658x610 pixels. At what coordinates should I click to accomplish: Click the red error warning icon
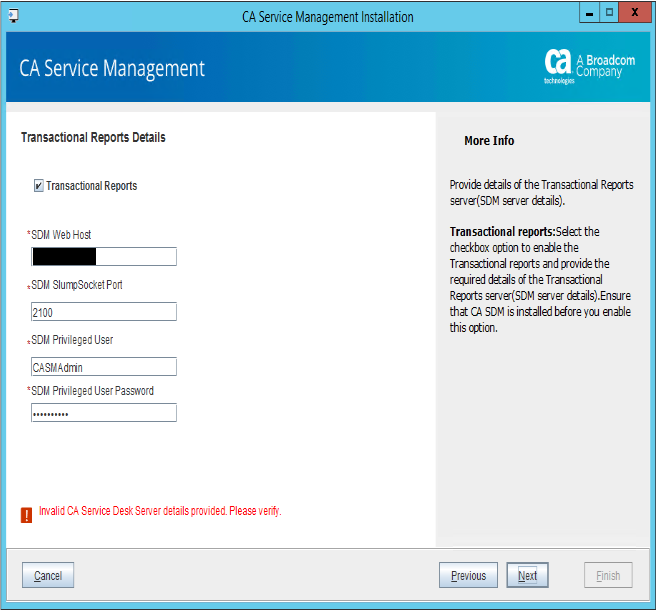26,515
